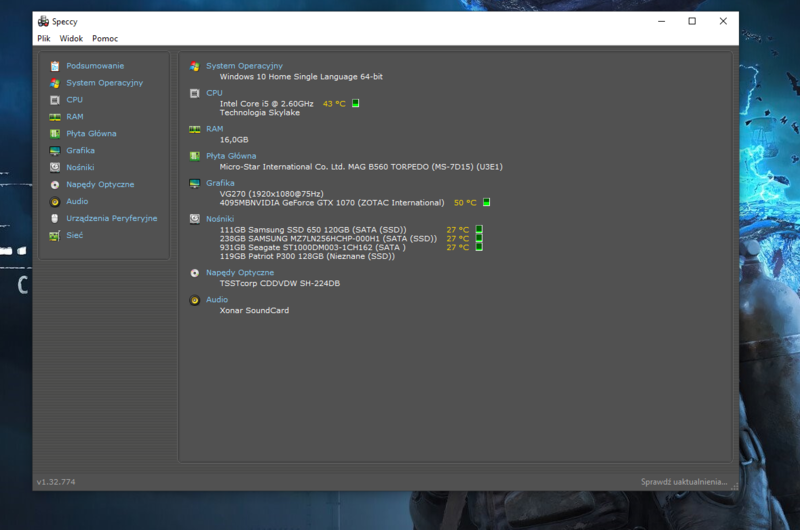Click the Speccy app icon in the title bar
Viewport: 800px width, 530px height.
pyautogui.click(x=43, y=21)
